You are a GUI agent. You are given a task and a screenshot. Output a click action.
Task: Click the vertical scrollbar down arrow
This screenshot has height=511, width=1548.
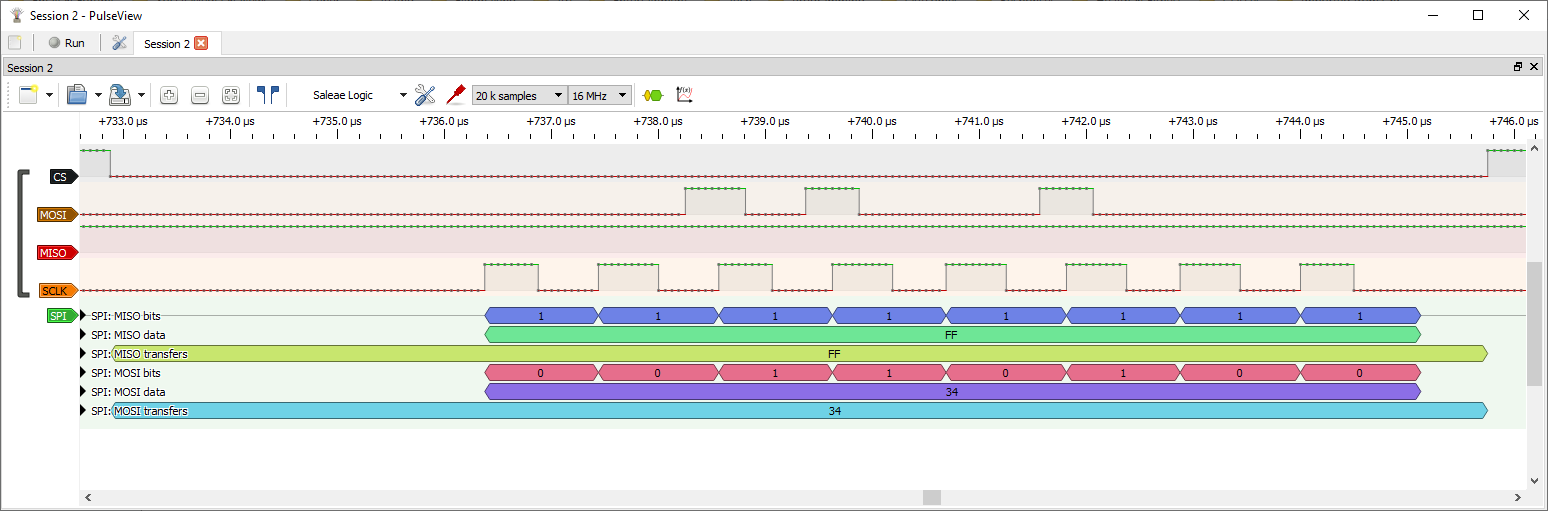pos(1535,480)
